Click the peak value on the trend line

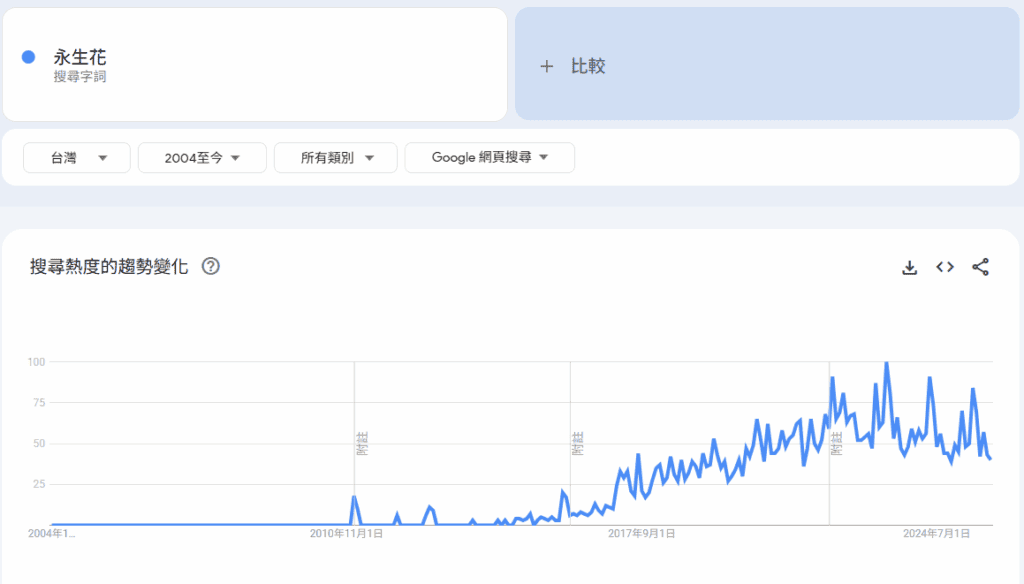886,362
